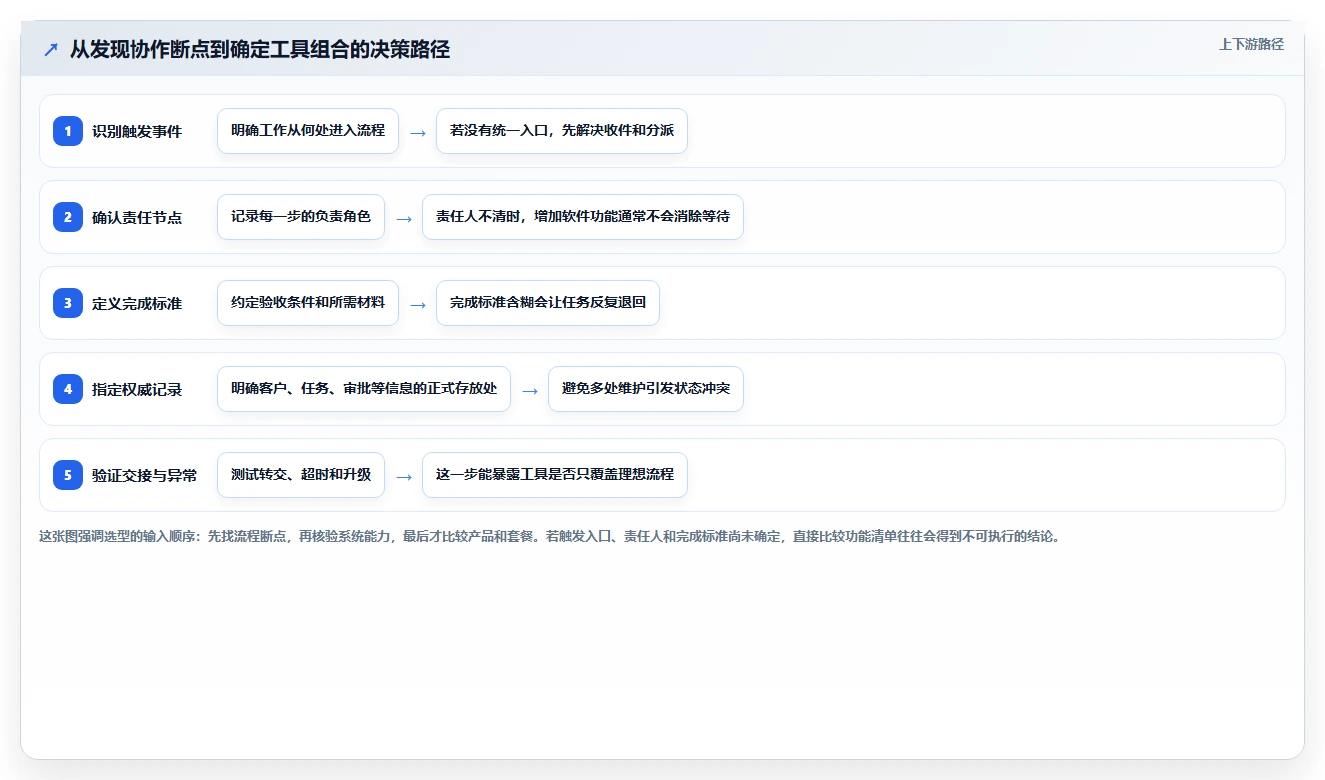This screenshot has width=1325, height=780.
Task: Click the 记录每一步的负责角色 box
Action: [x=301, y=217]
